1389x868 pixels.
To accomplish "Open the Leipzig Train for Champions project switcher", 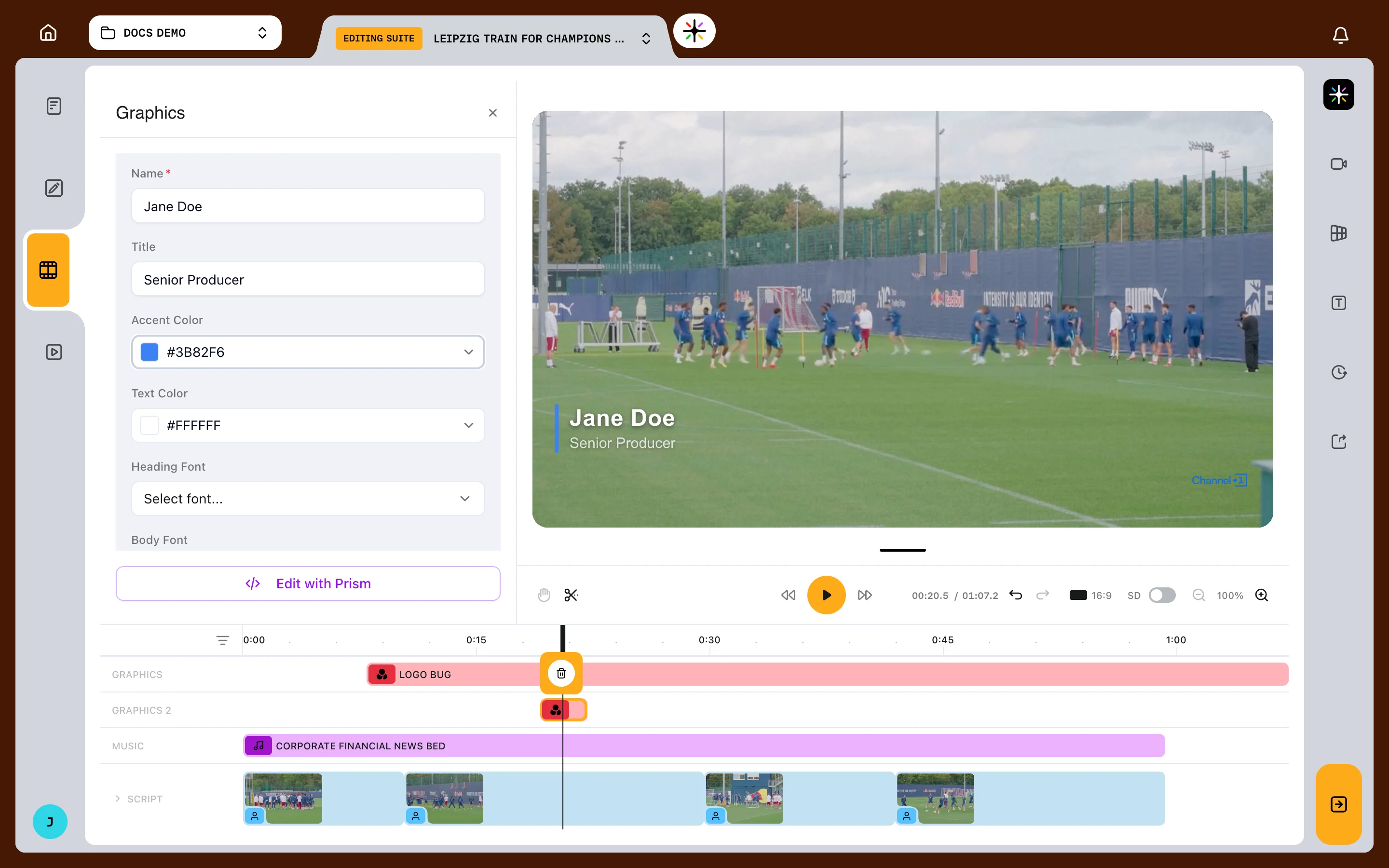I will (646, 39).
